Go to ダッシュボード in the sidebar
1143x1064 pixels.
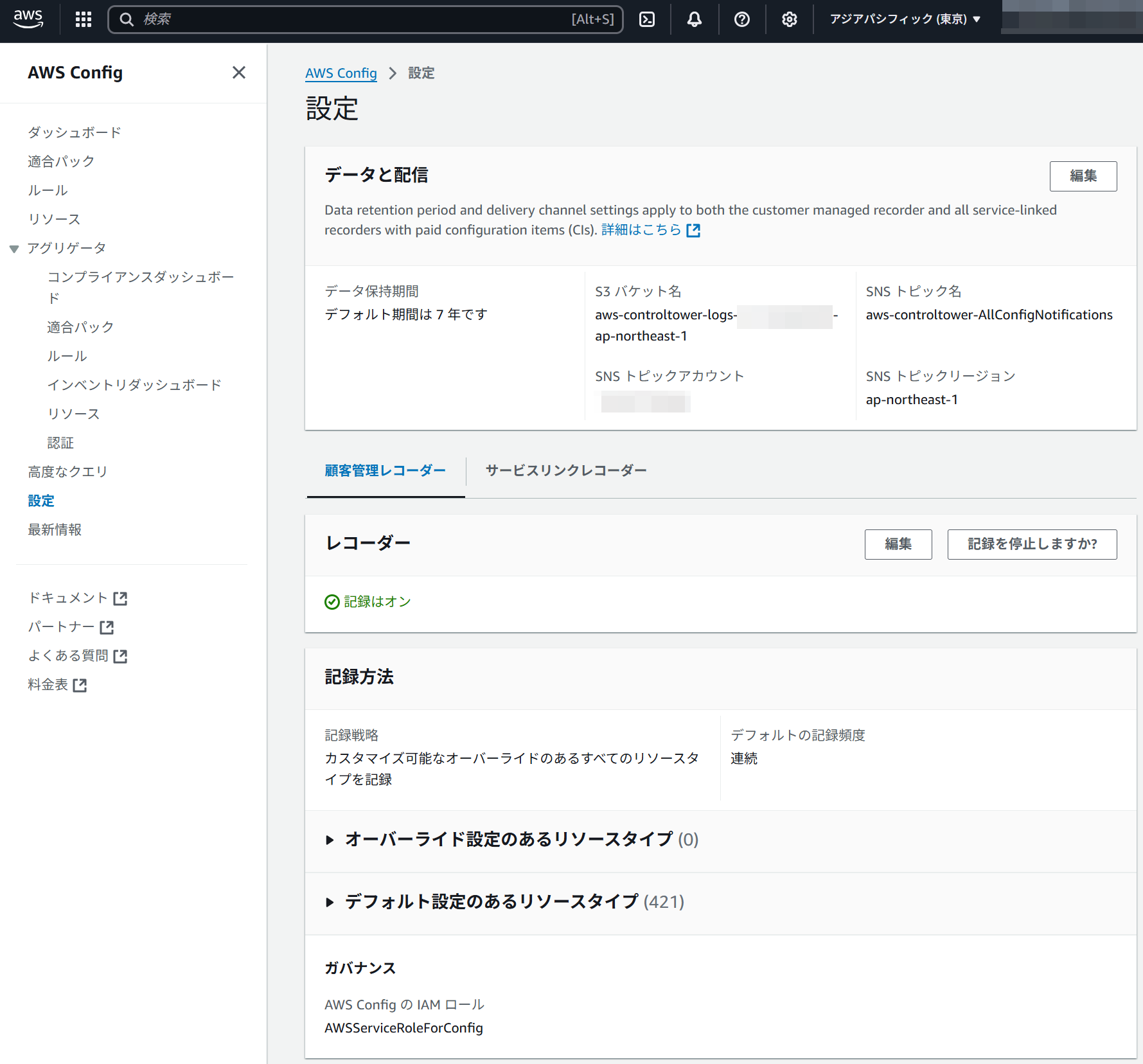75,132
